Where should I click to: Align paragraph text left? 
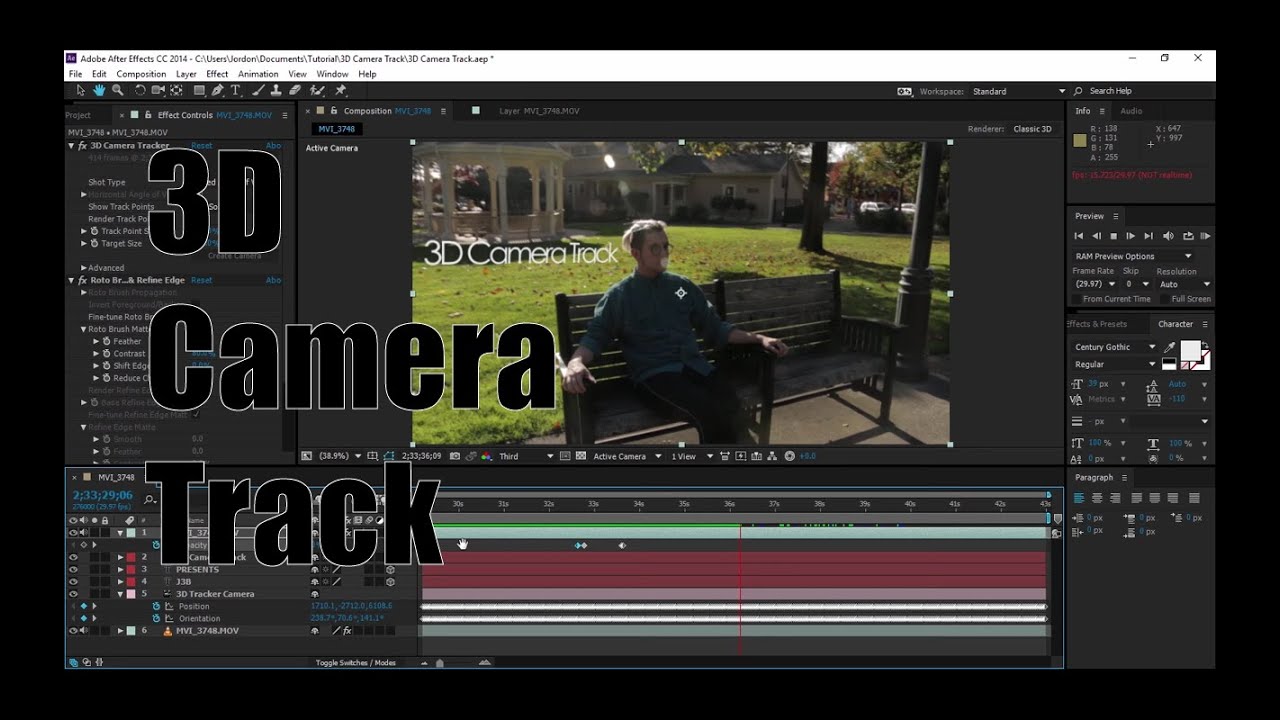pos(1079,497)
